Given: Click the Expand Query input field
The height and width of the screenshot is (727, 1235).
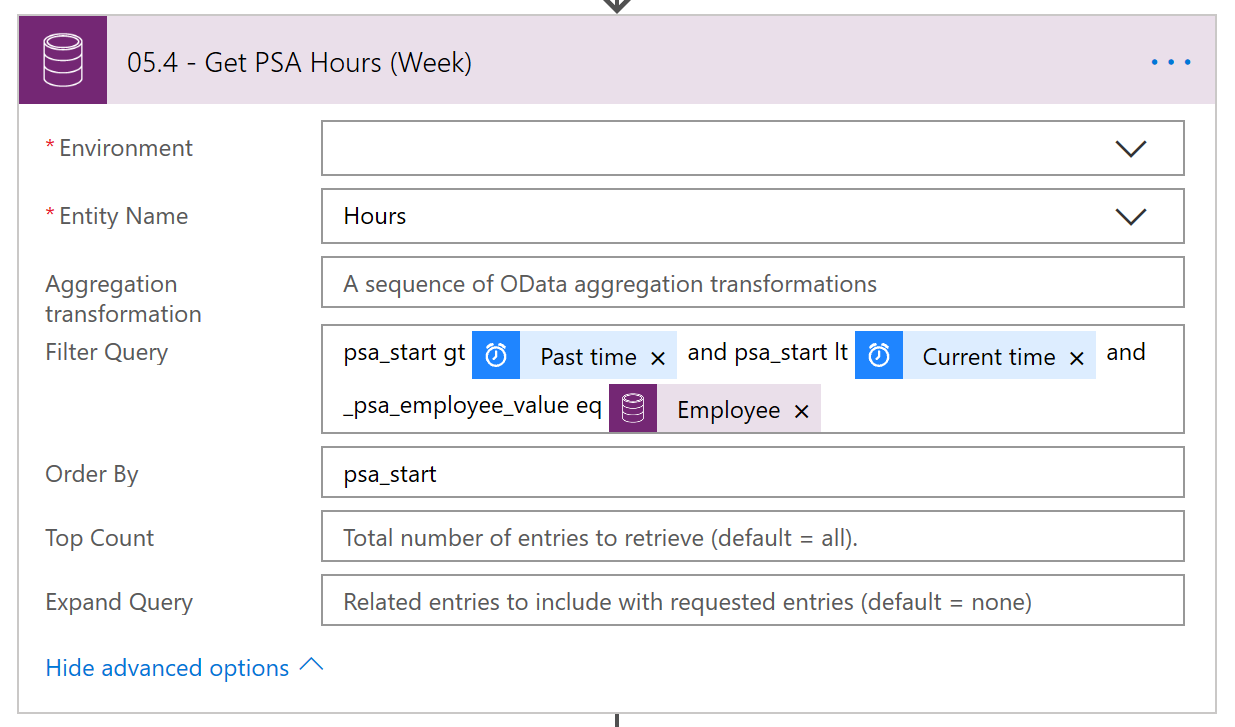Looking at the screenshot, I should [752, 601].
